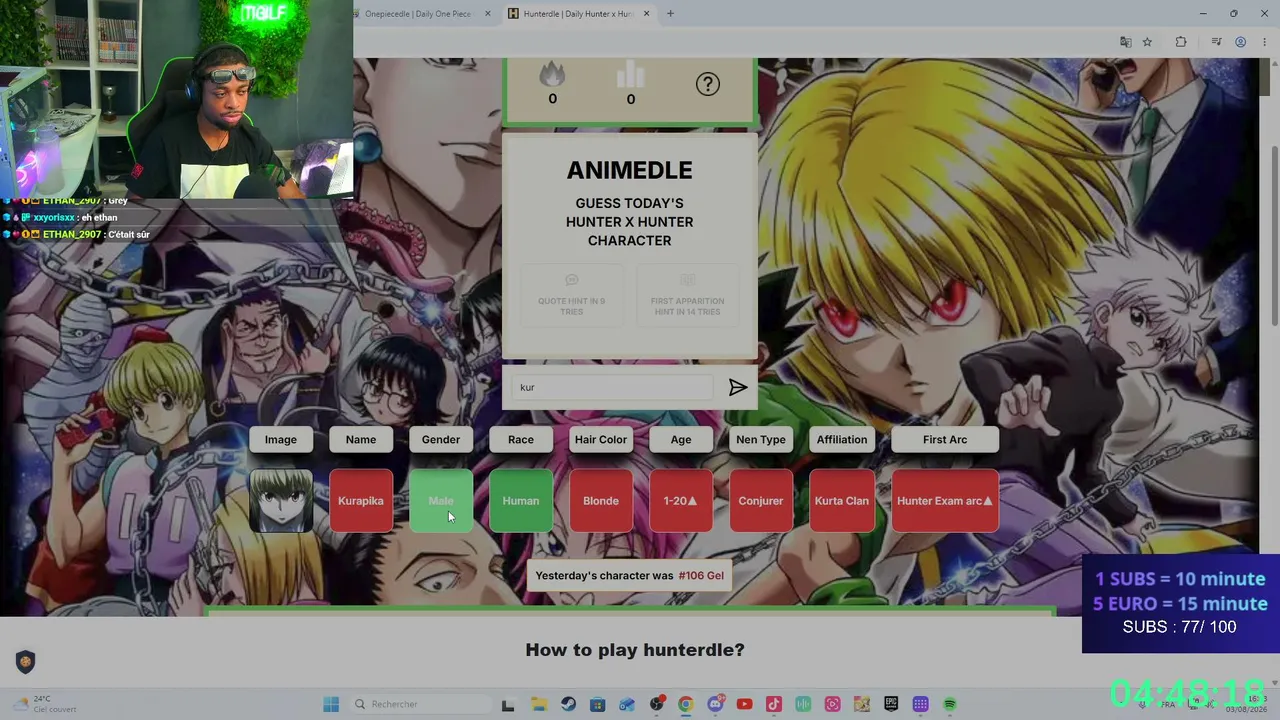Click the translate page icon in browser toolbar
1280x720 pixels.
tap(1126, 42)
